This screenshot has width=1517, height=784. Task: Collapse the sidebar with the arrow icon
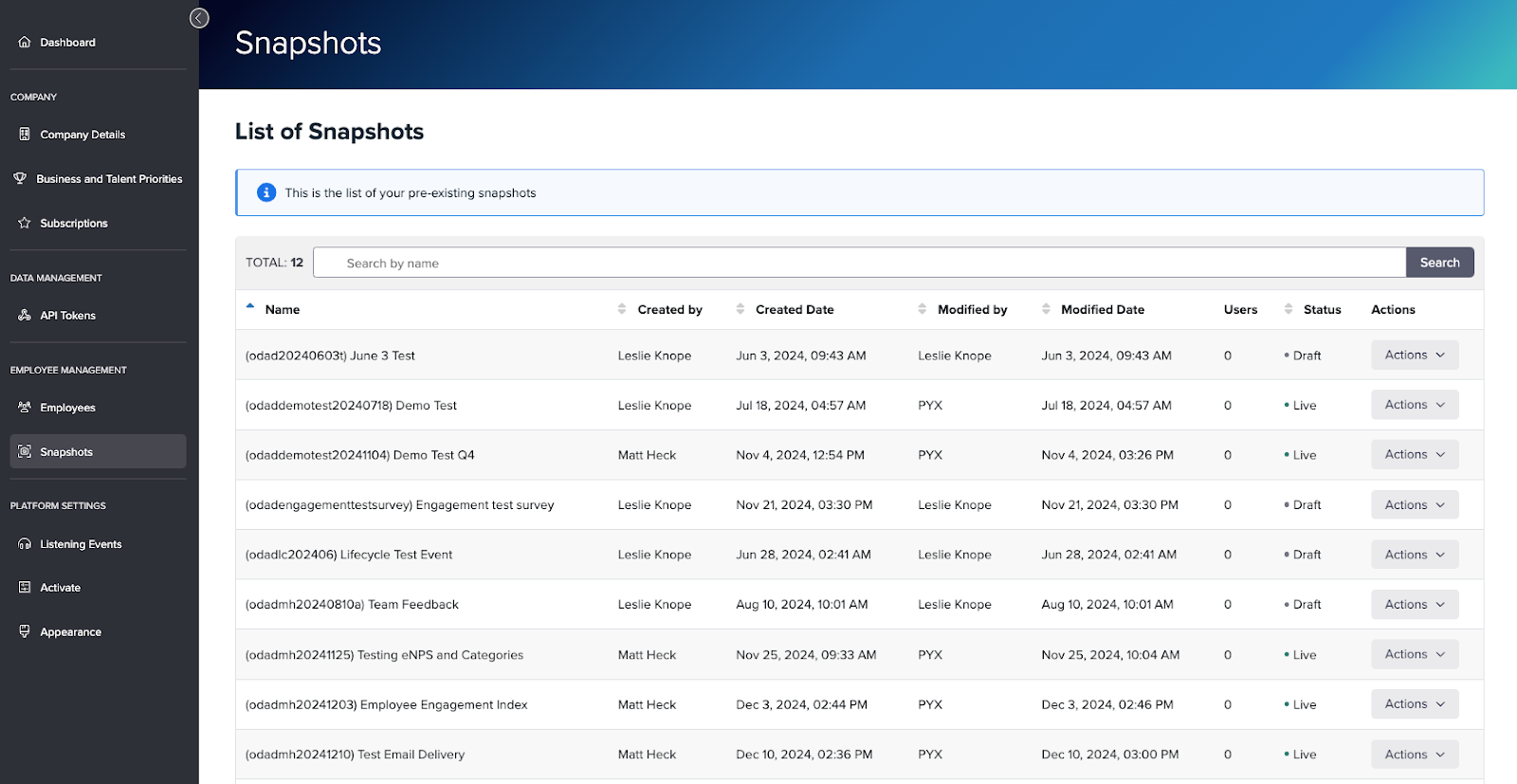click(199, 18)
